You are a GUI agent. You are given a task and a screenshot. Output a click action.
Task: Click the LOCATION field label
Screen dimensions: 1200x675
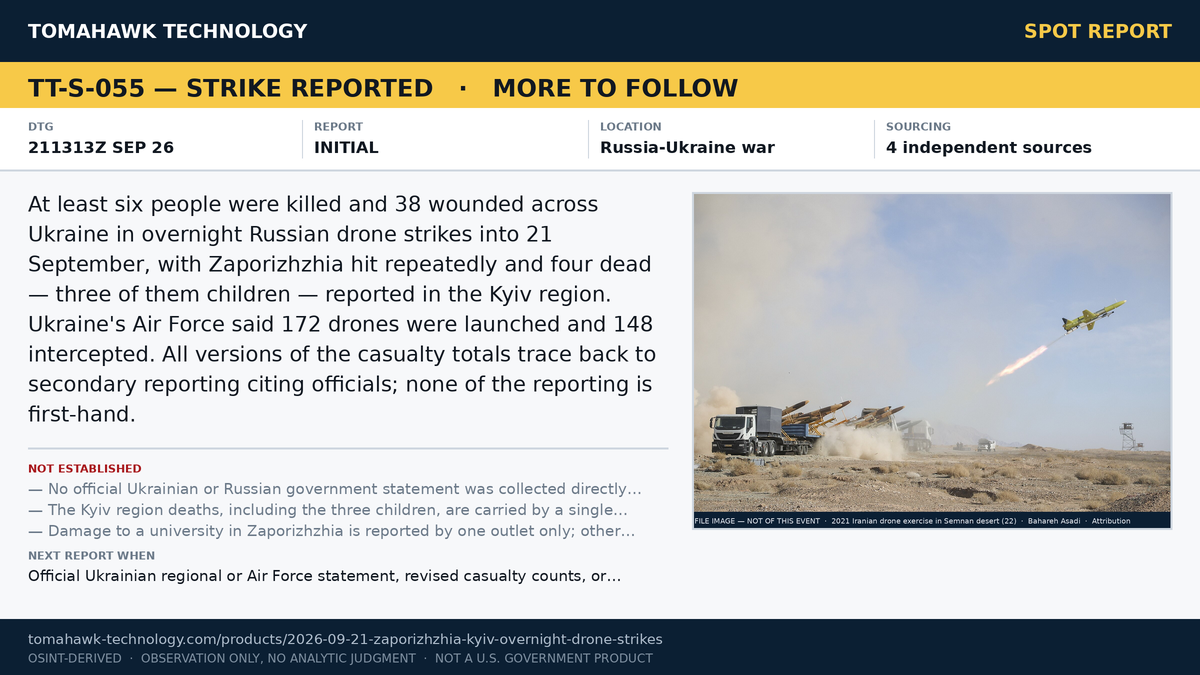[x=630, y=127]
